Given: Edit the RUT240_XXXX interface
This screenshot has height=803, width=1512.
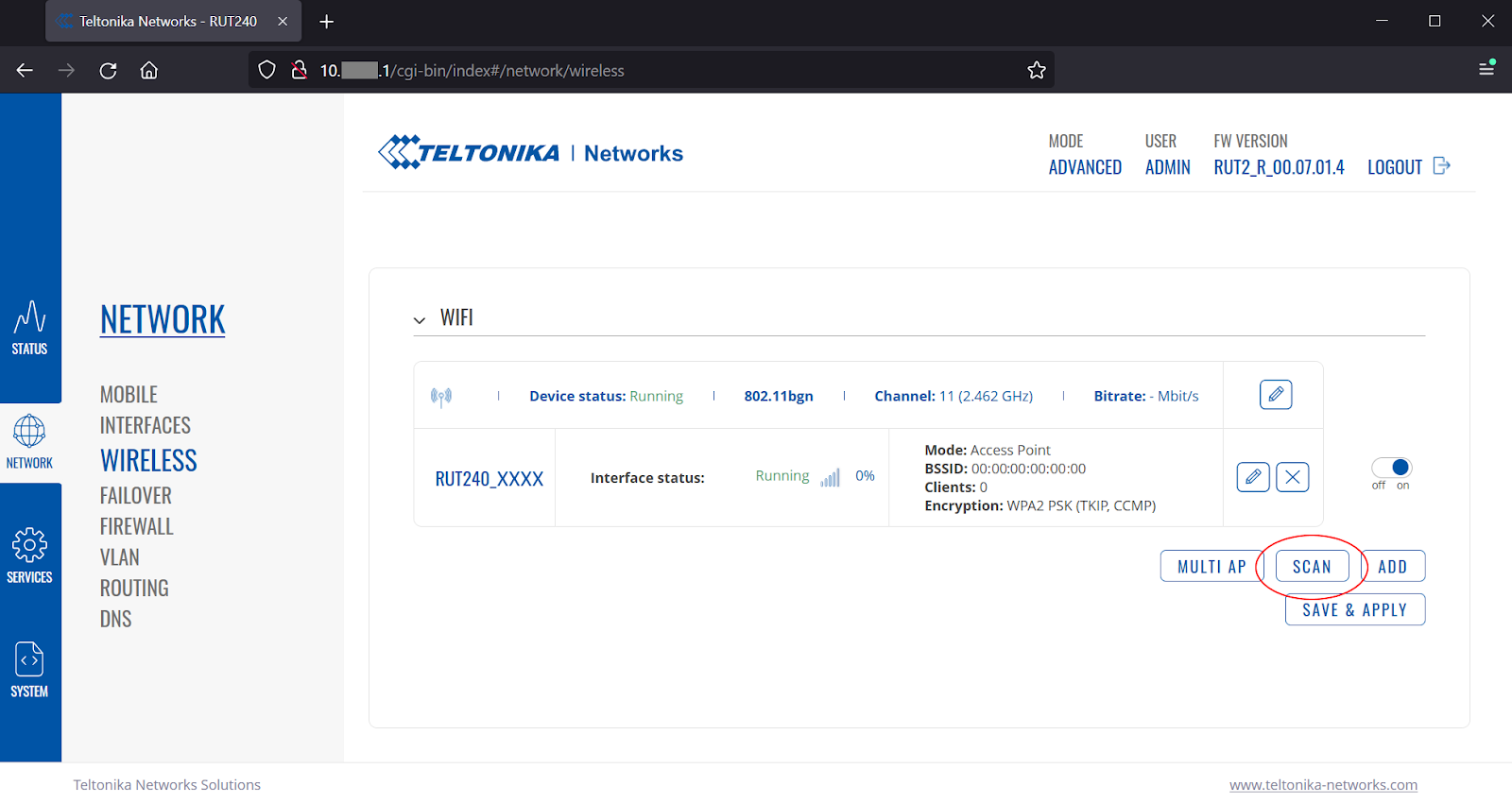Looking at the screenshot, I should (1253, 477).
